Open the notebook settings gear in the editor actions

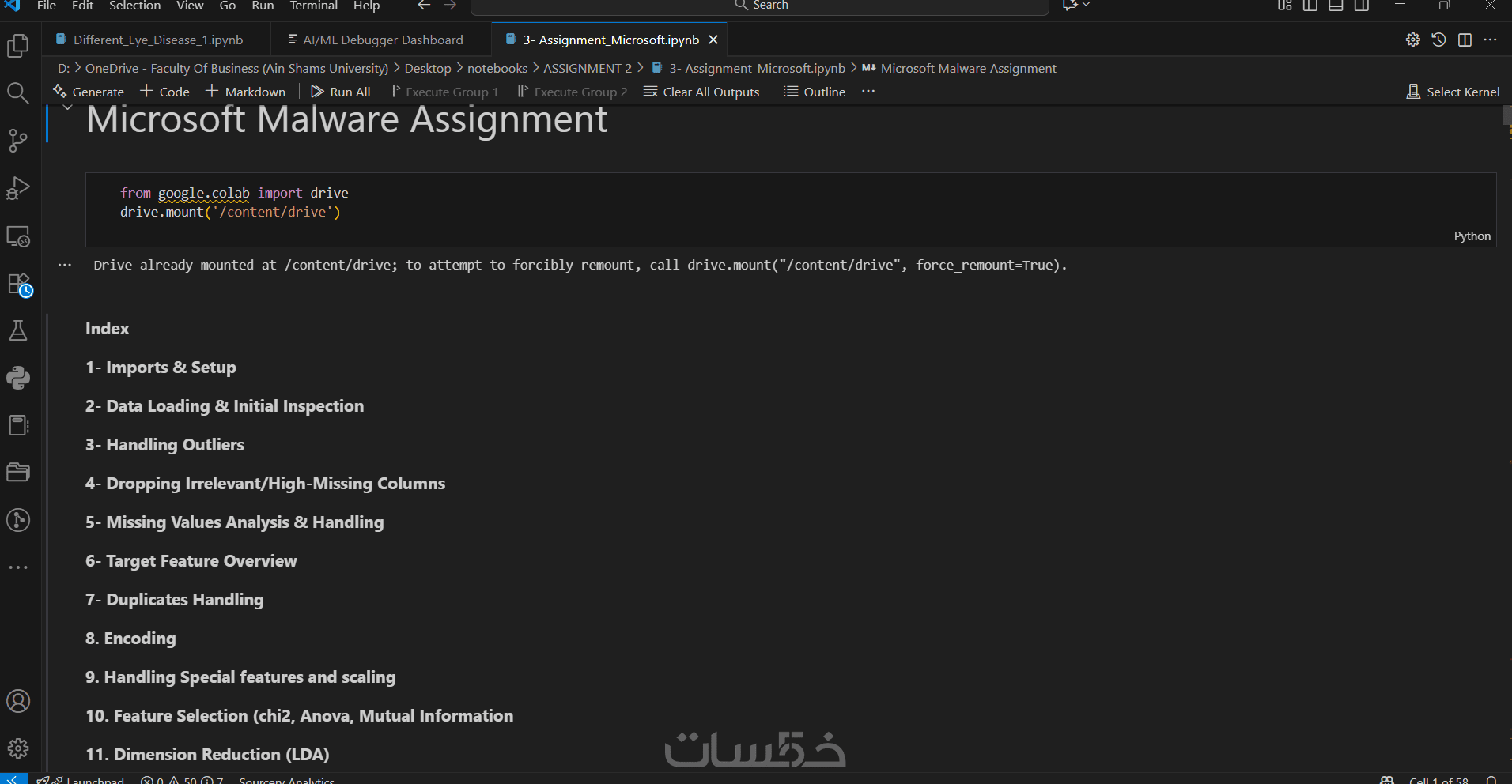1413,40
